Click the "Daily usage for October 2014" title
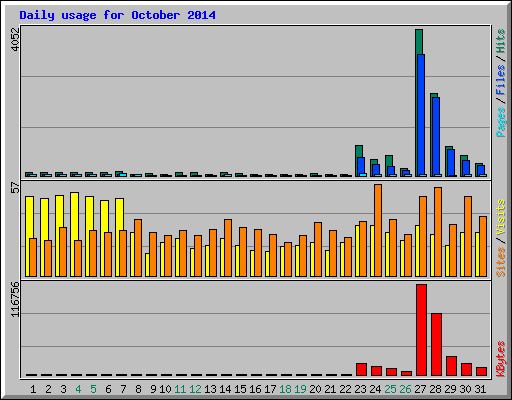This screenshot has width=512, height=400. click(x=117, y=15)
